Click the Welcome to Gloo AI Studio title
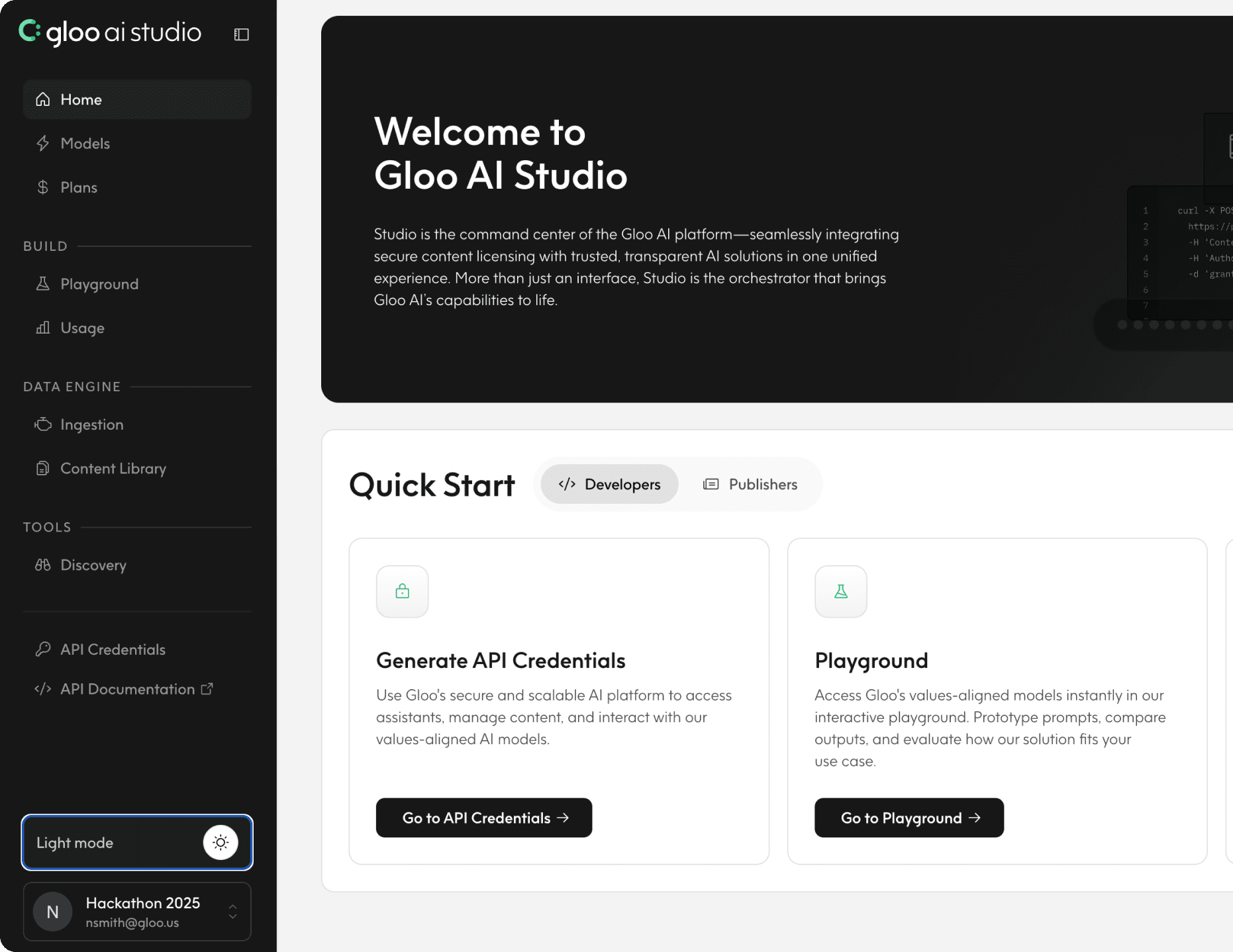The width and height of the screenshot is (1233, 952). [501, 153]
